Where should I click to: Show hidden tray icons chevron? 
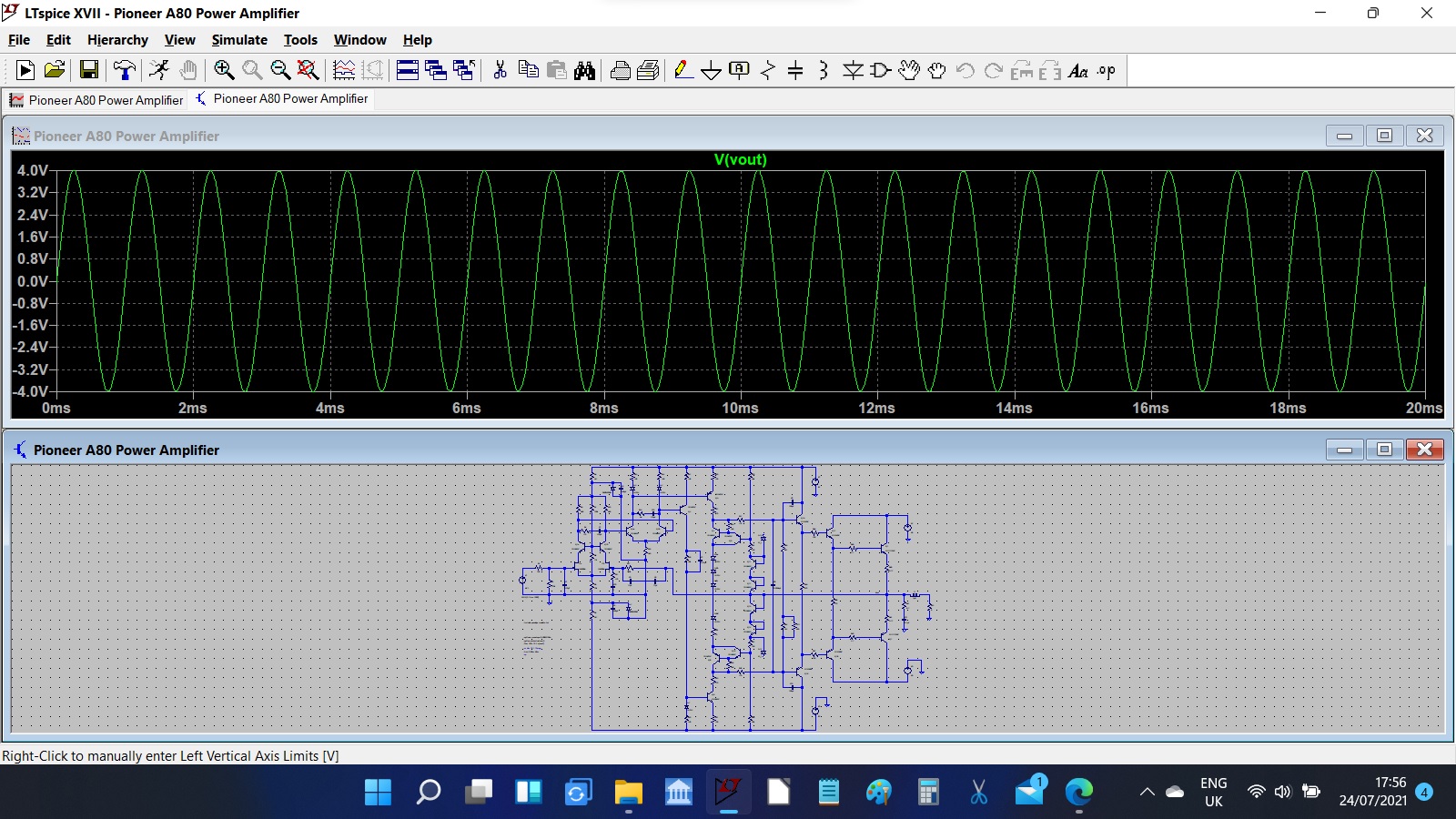pos(1148,792)
